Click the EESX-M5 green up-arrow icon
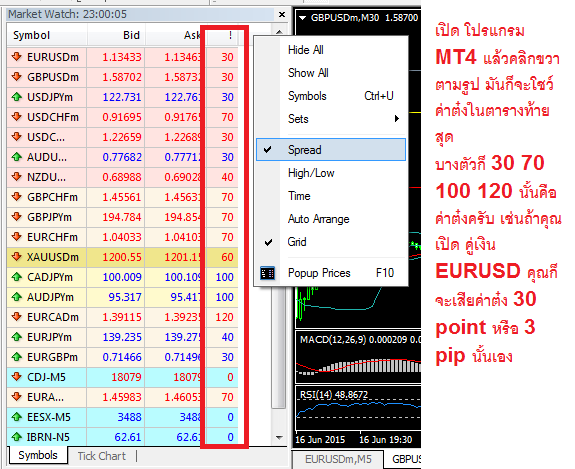This screenshot has height=469, width=575. (x=17, y=417)
